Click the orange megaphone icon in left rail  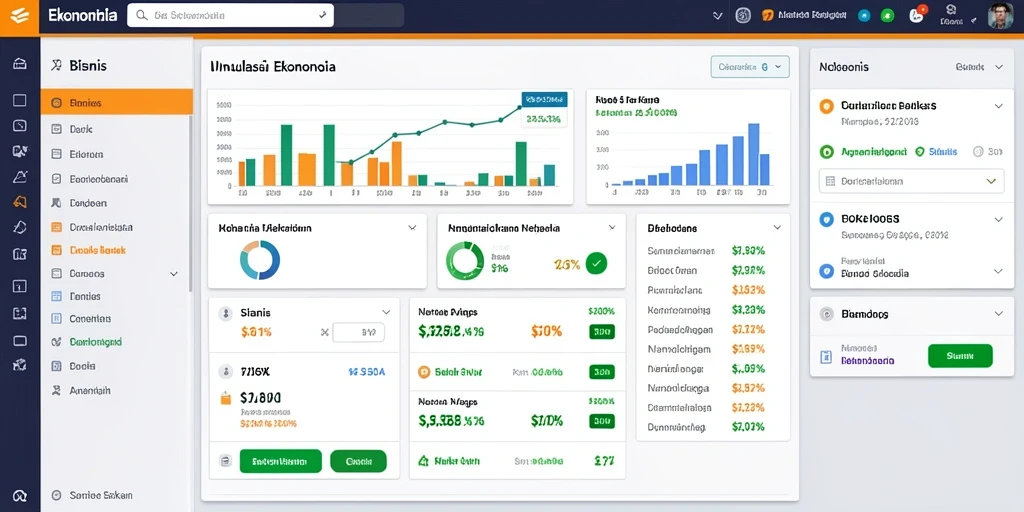point(20,202)
